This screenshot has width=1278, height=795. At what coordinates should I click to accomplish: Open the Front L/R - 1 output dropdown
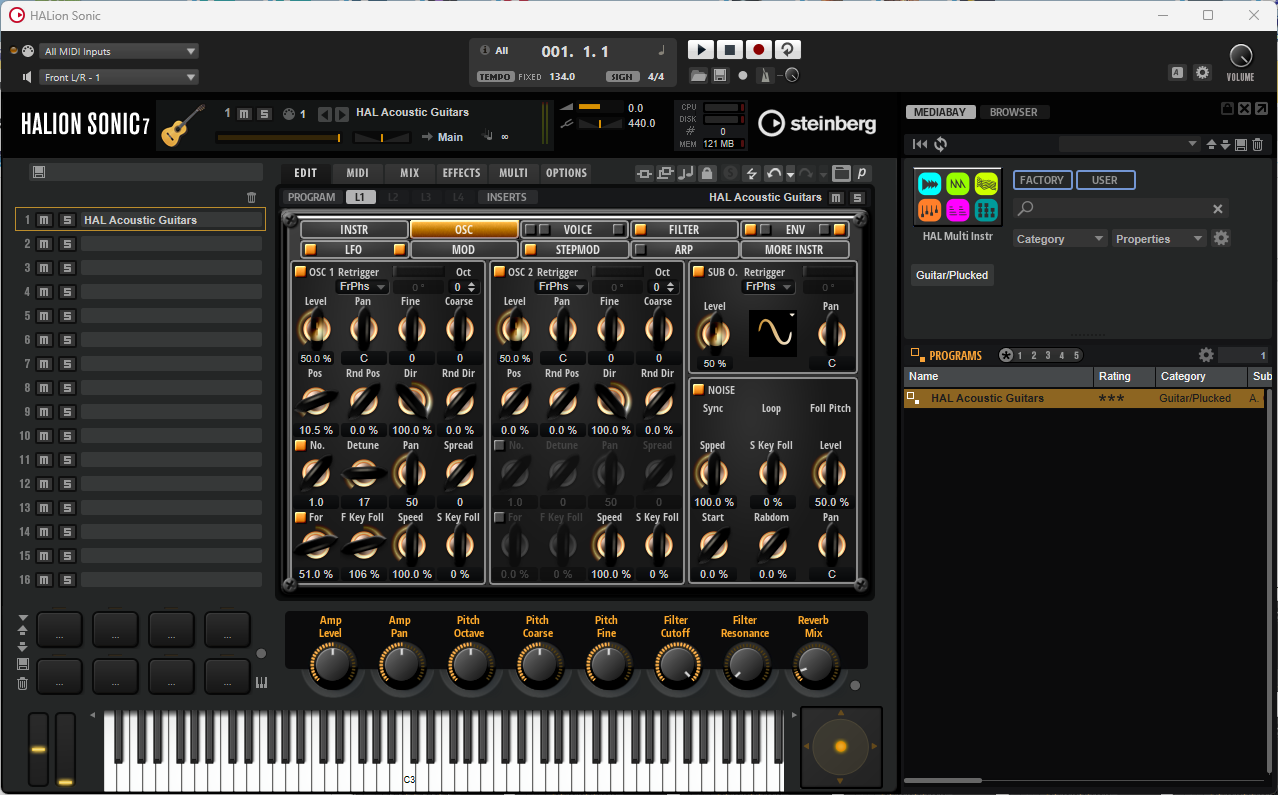coord(120,77)
